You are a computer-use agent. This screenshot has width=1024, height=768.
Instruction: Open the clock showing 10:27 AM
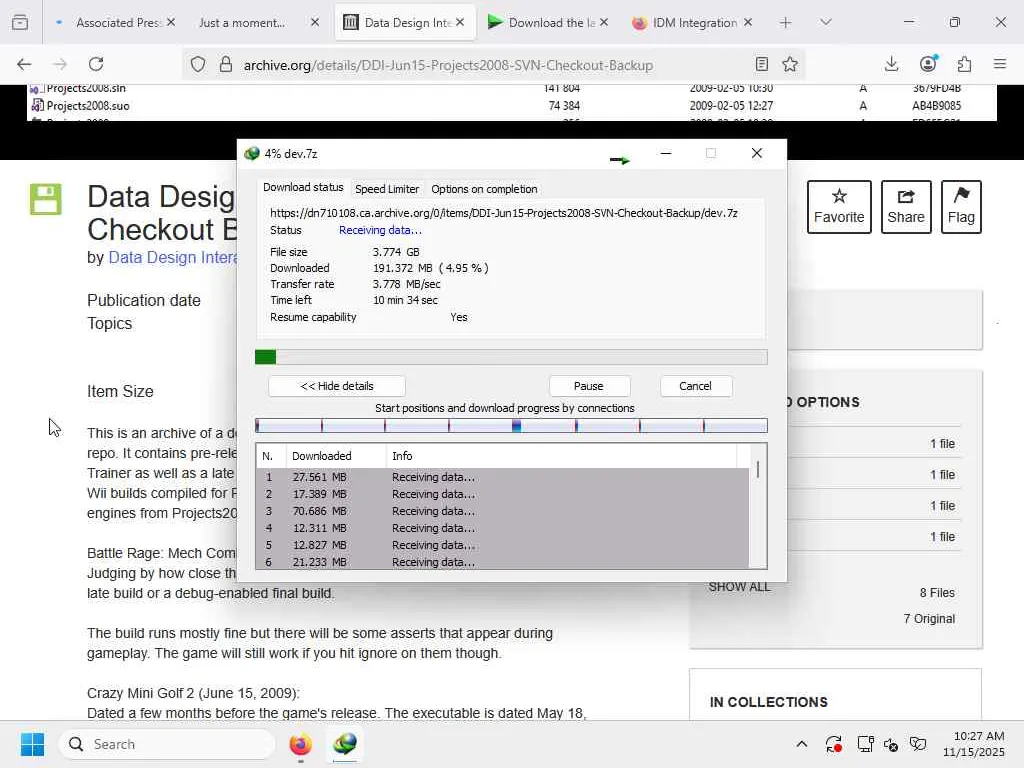point(974,744)
